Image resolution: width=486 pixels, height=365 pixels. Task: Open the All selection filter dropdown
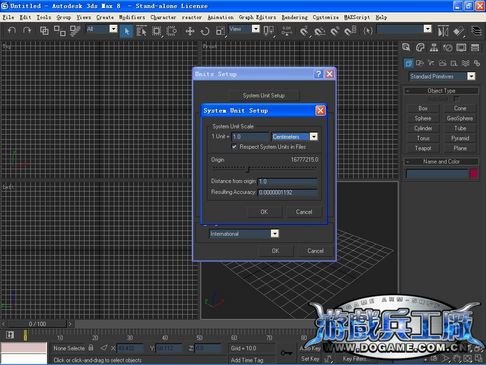114,29
